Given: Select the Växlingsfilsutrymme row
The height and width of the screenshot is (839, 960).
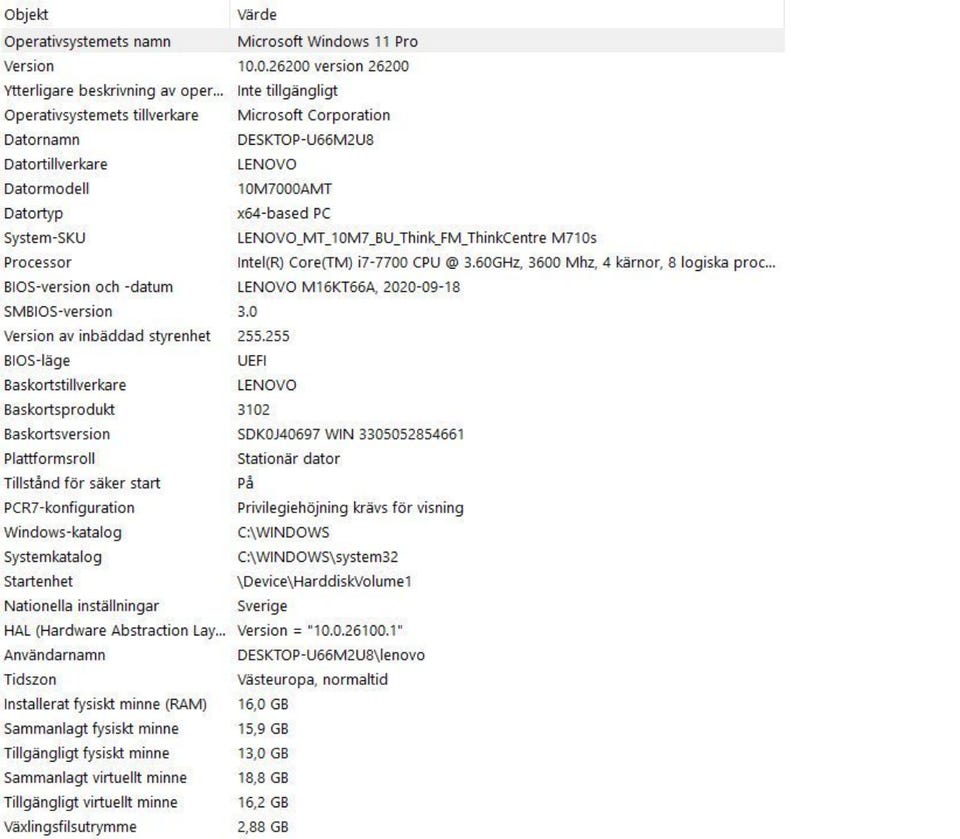Looking at the screenshot, I should pos(392,826).
